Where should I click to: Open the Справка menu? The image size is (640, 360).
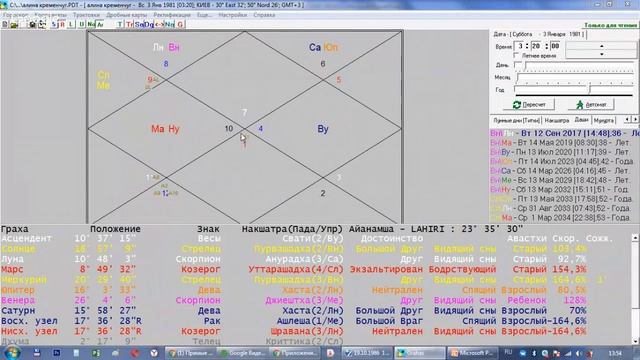coord(264,15)
